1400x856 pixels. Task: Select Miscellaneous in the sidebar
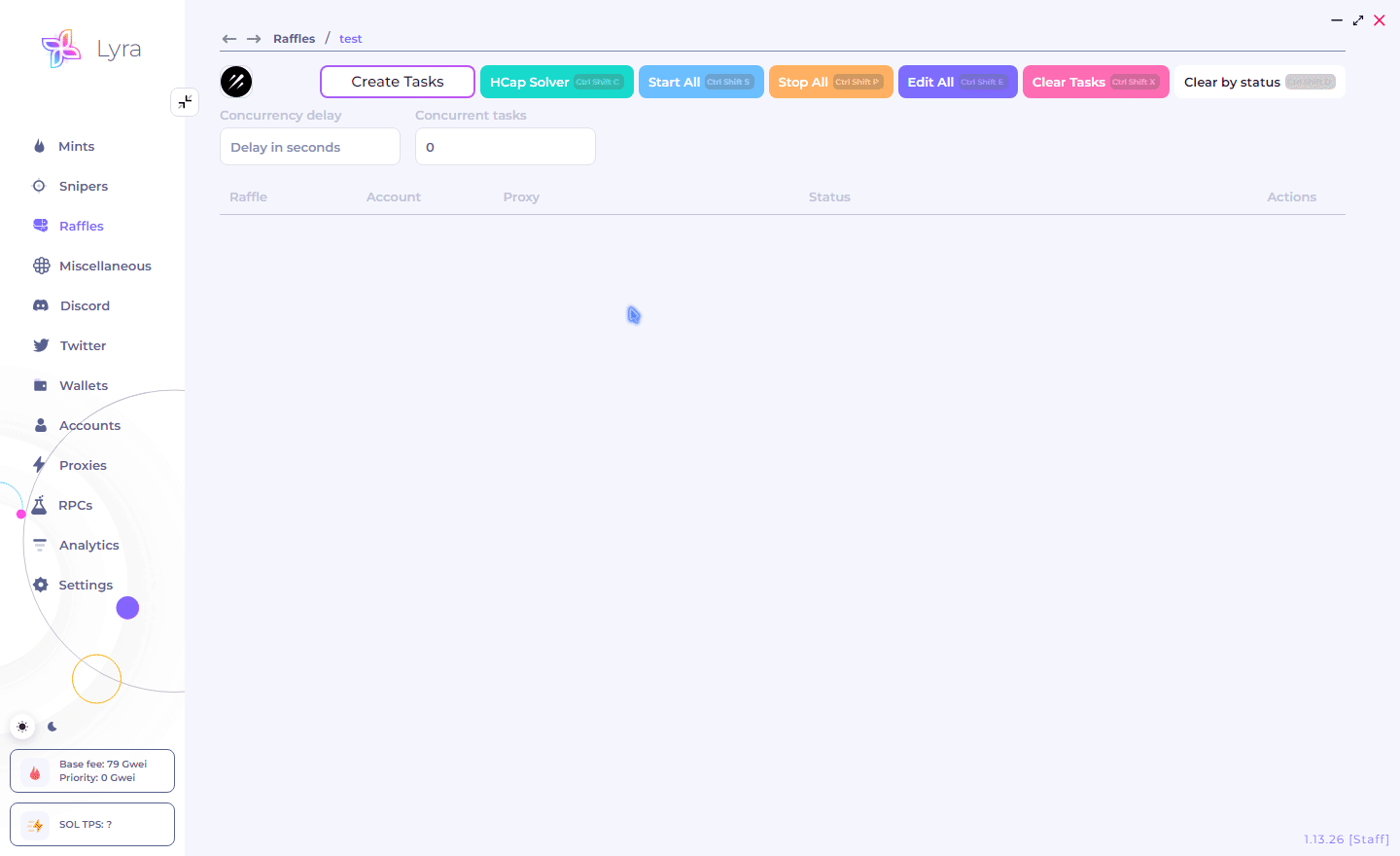[105, 266]
